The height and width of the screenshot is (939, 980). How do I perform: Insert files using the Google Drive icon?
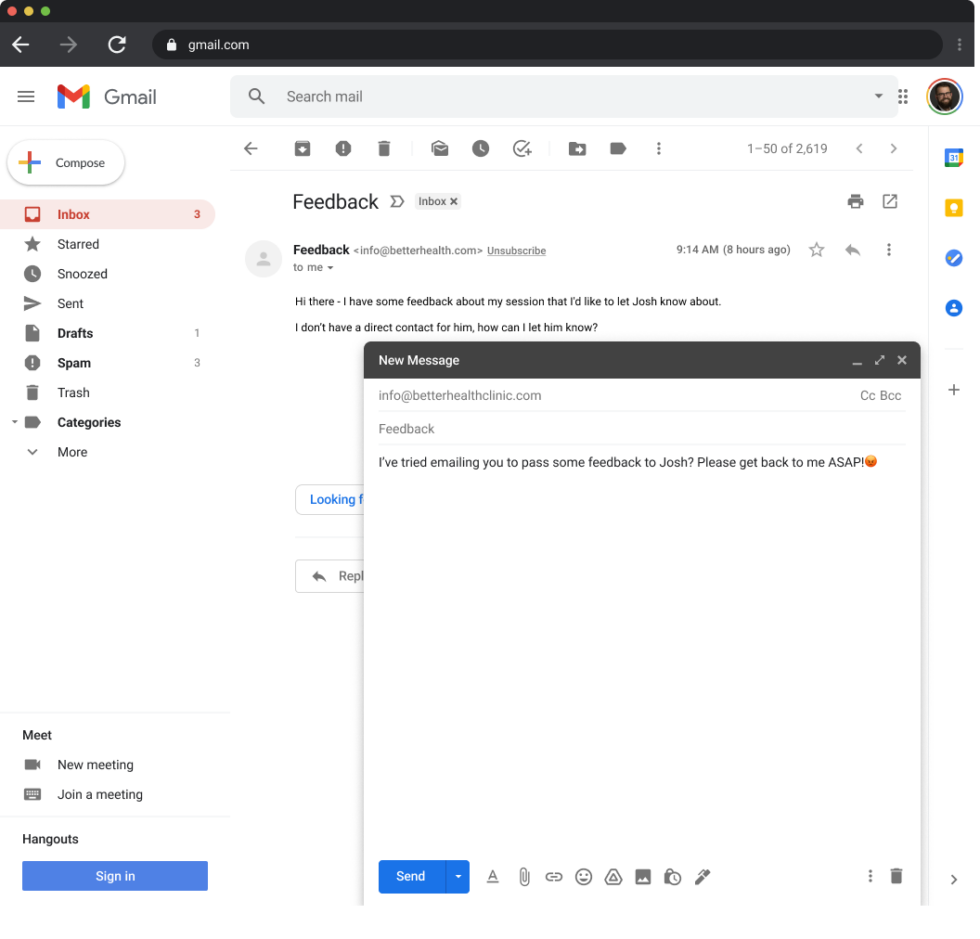[613, 877]
